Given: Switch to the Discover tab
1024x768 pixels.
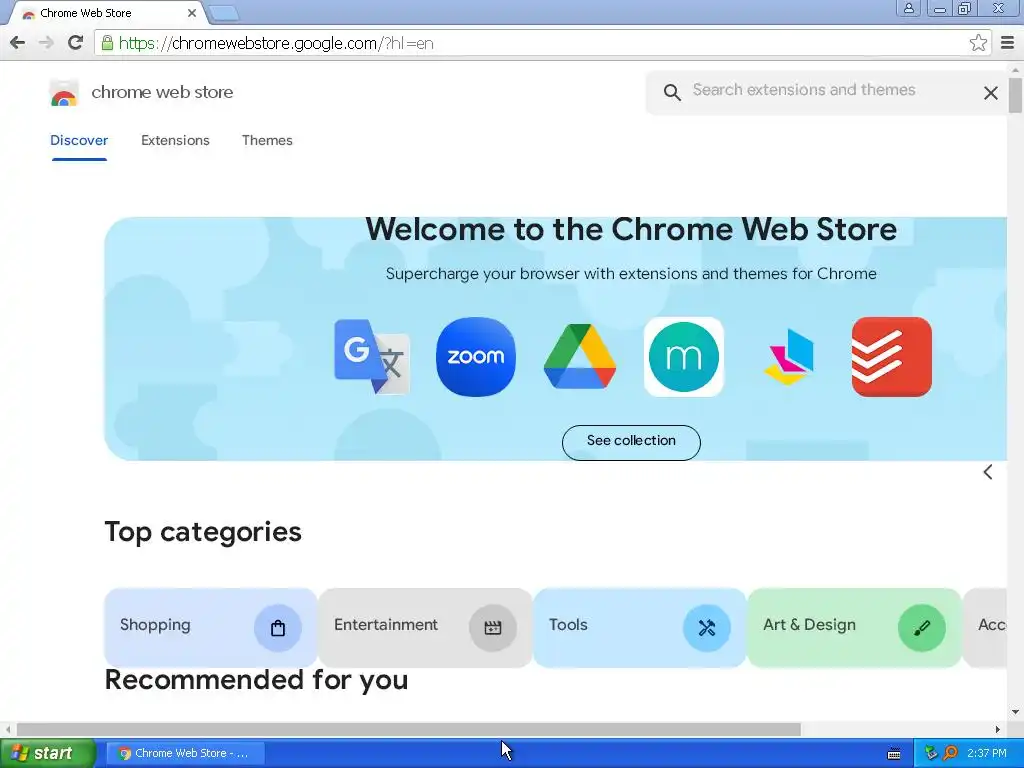Looking at the screenshot, I should point(79,140).
